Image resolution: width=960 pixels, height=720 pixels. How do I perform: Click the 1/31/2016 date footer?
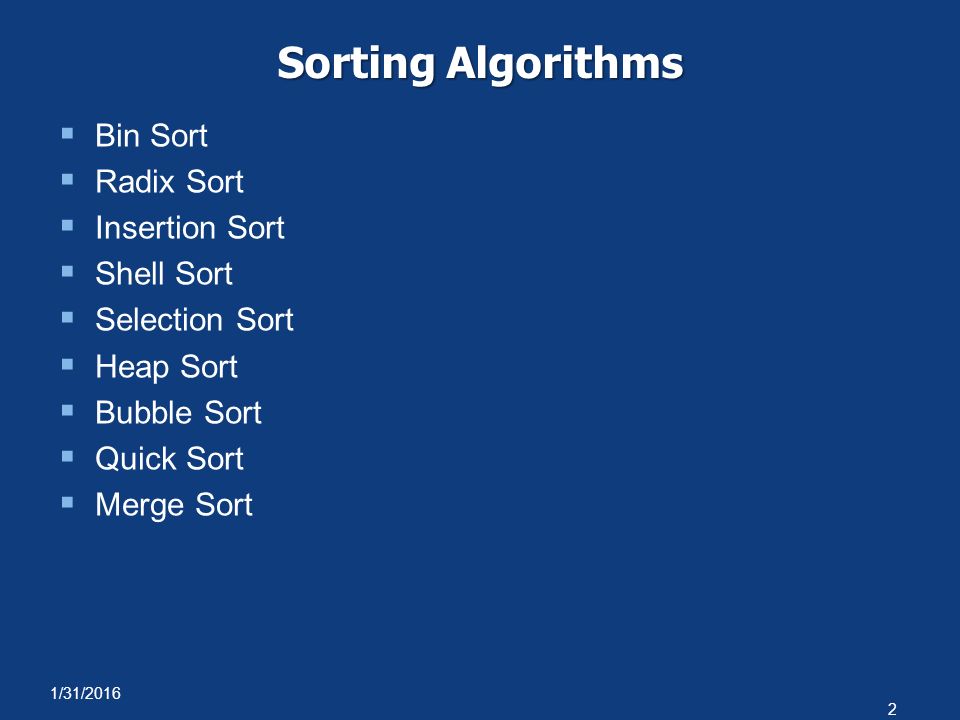pyautogui.click(x=86, y=693)
